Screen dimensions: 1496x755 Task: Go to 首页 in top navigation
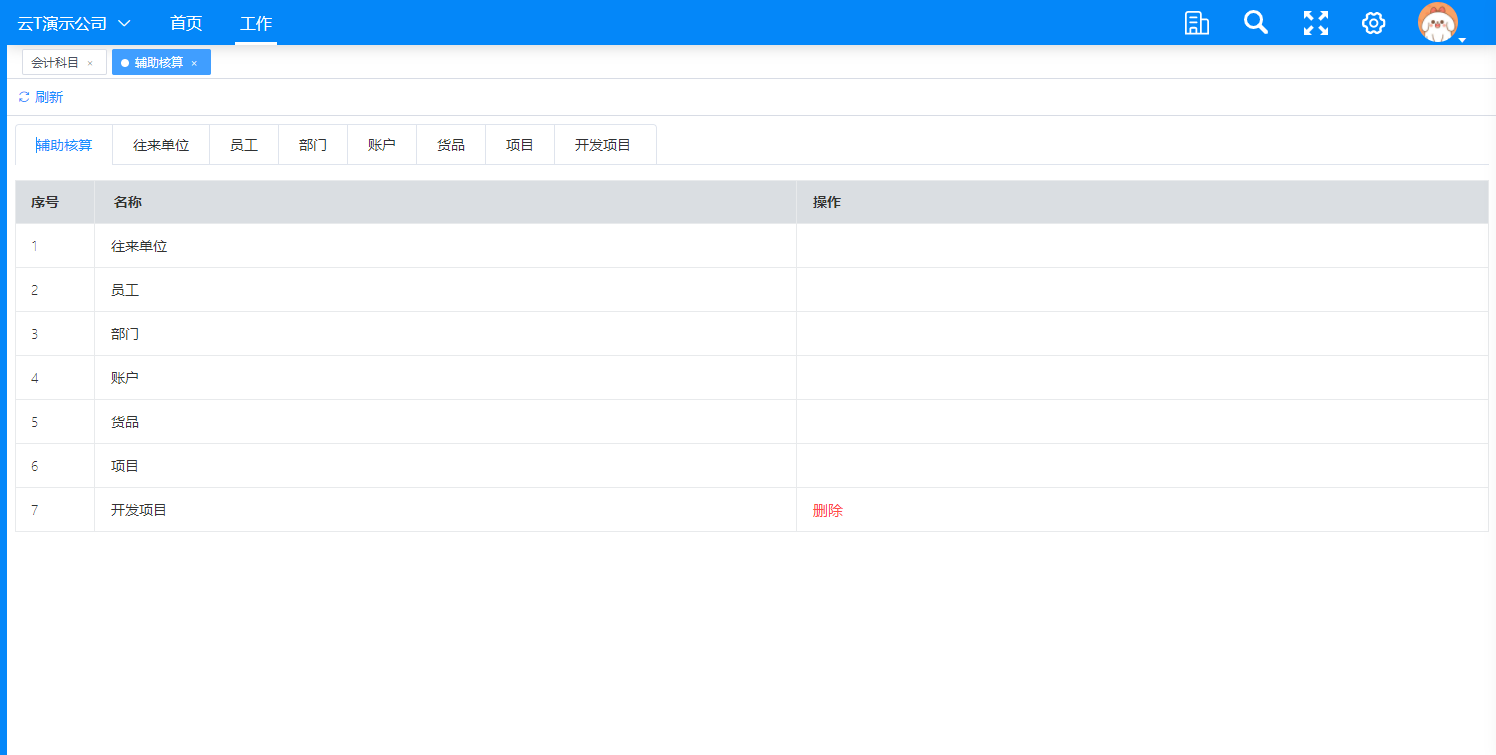point(186,23)
